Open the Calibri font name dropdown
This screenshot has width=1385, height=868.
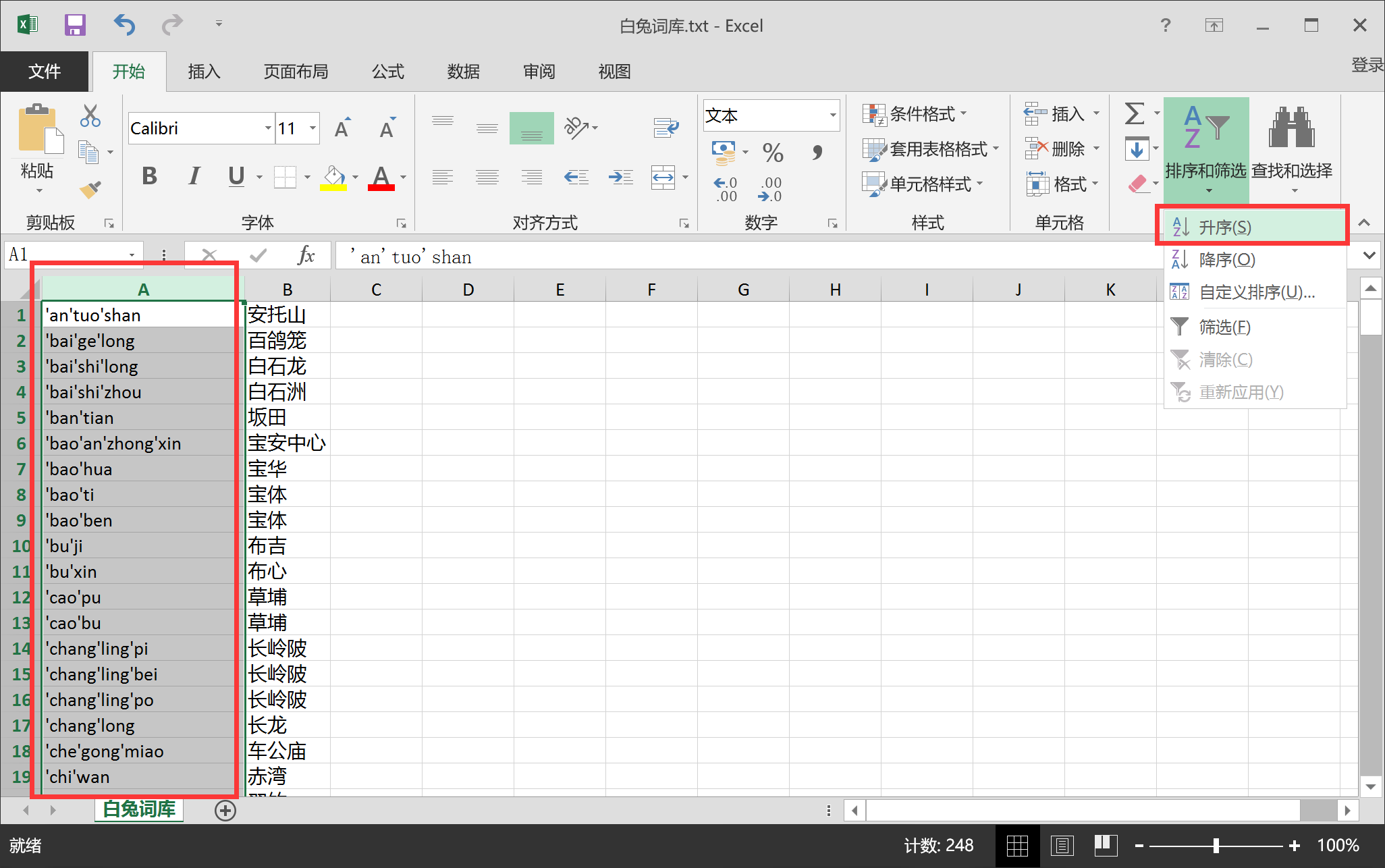268,128
